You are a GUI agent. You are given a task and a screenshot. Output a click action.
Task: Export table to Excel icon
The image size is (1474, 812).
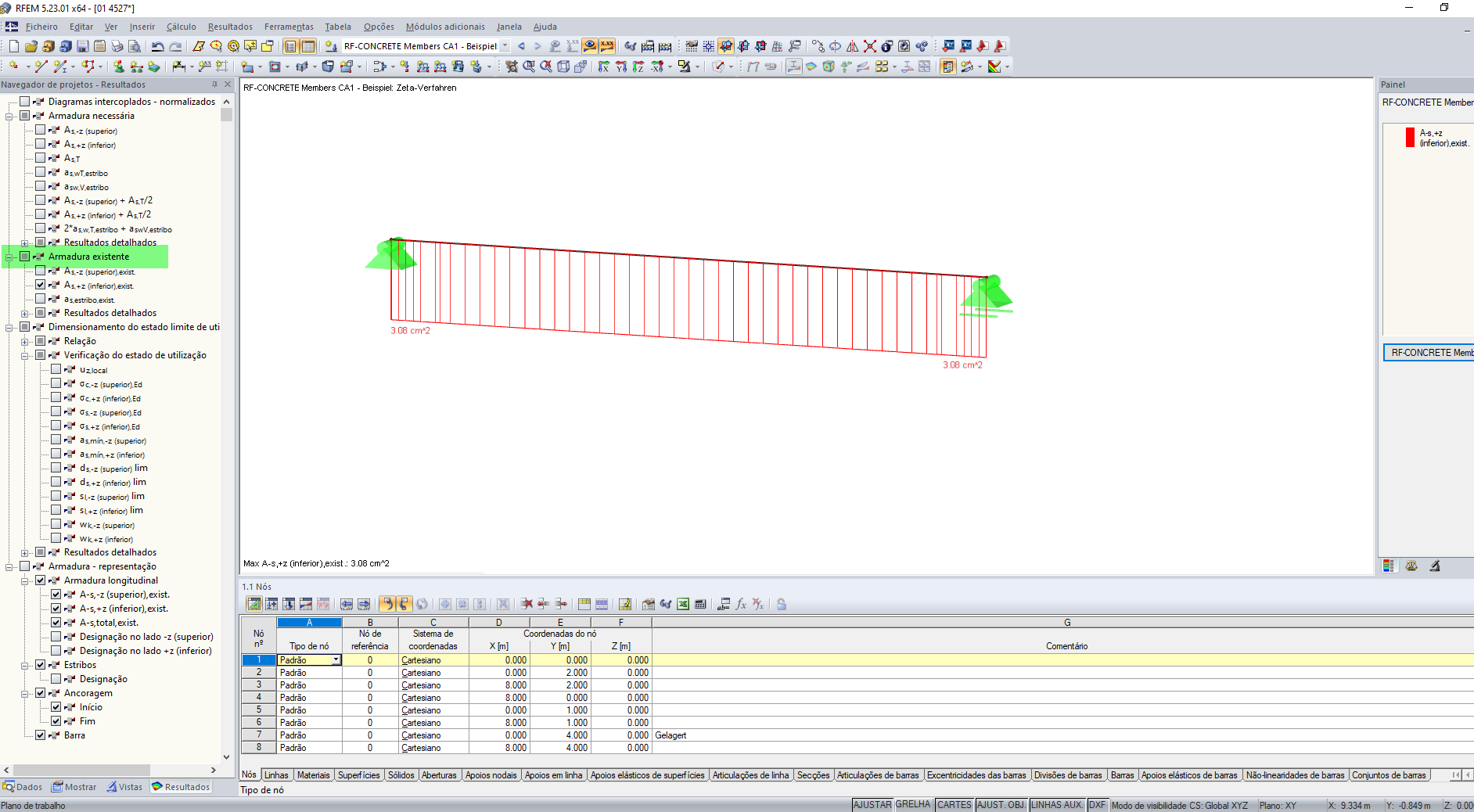tap(683, 604)
